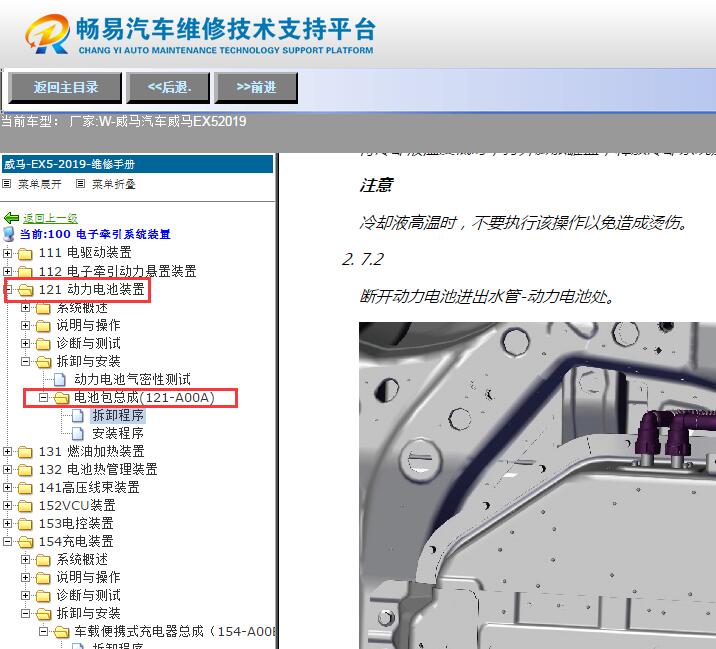This screenshot has width=716, height=649.
Task: Click the 车载便携式充电器总成 folder icon
Action: 61,632
